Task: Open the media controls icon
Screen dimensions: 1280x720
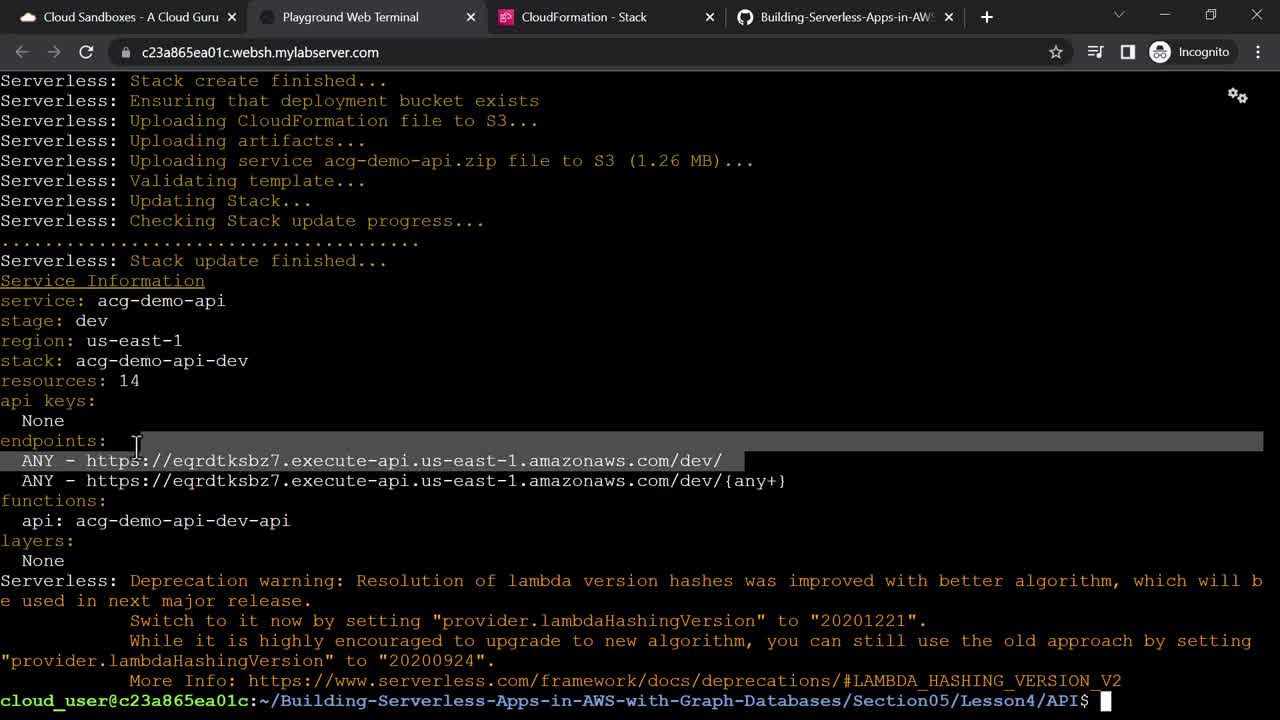Action: tap(1096, 52)
